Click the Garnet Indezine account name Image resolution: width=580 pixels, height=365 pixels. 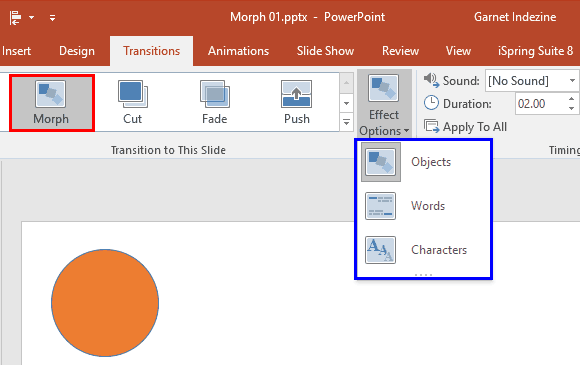(515, 17)
